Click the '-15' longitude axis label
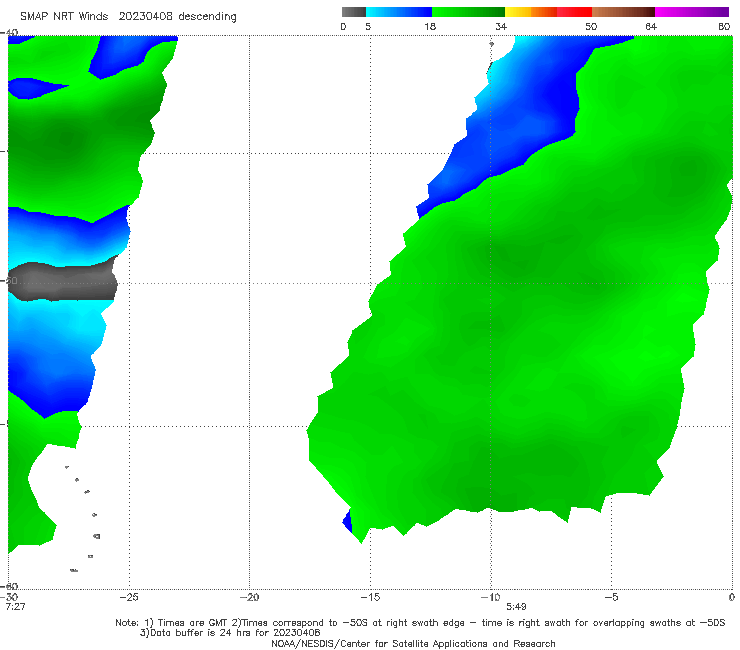Viewport: 740px width, 650px height. pos(370,597)
